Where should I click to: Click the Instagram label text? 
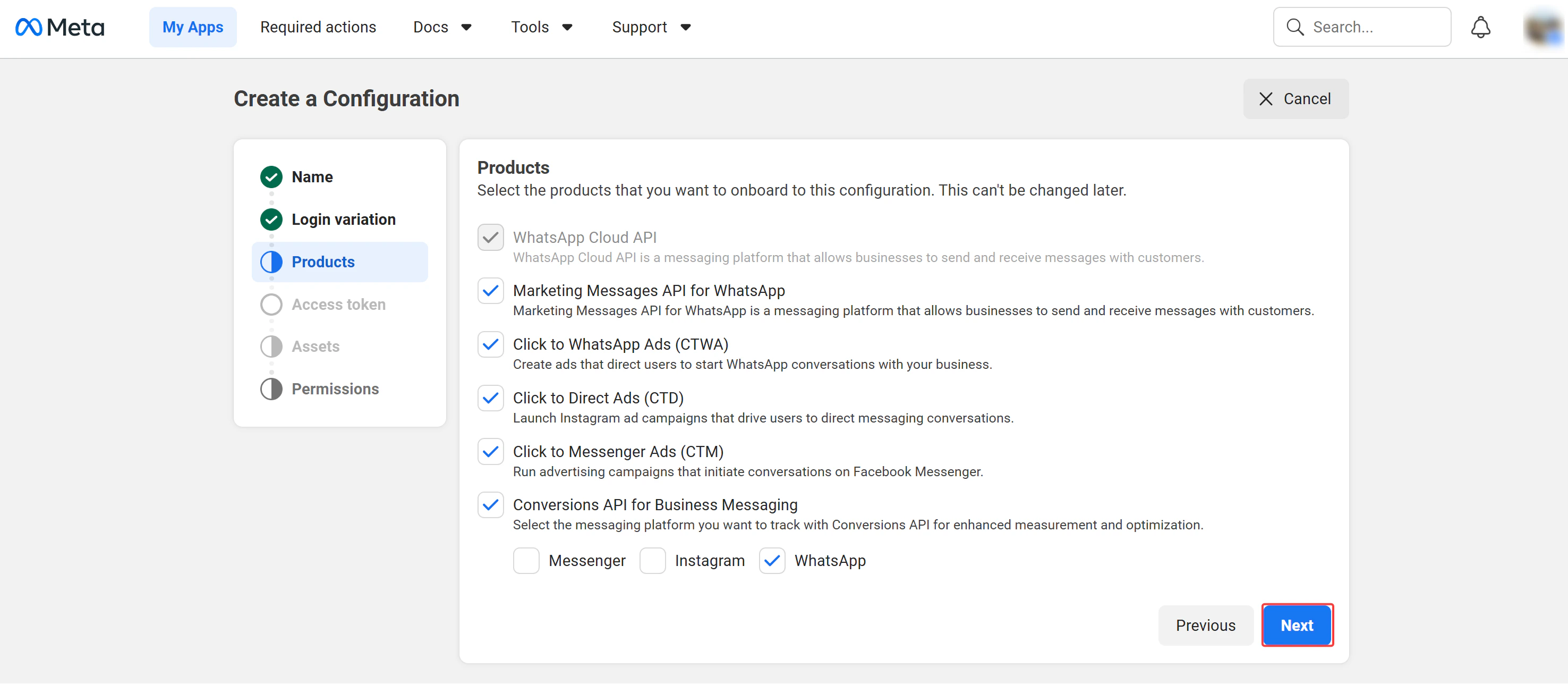point(709,561)
